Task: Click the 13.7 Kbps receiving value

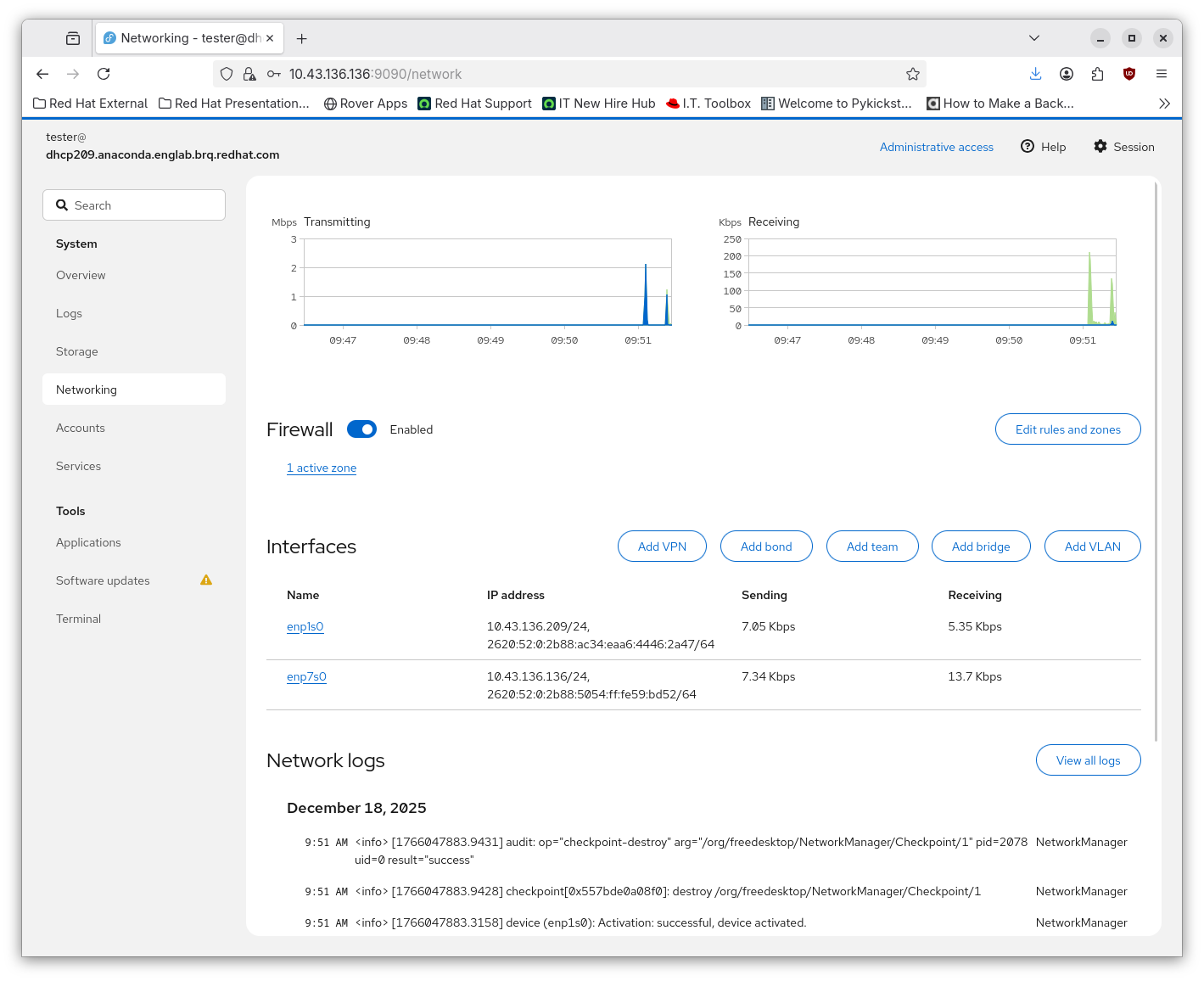Action: (975, 676)
